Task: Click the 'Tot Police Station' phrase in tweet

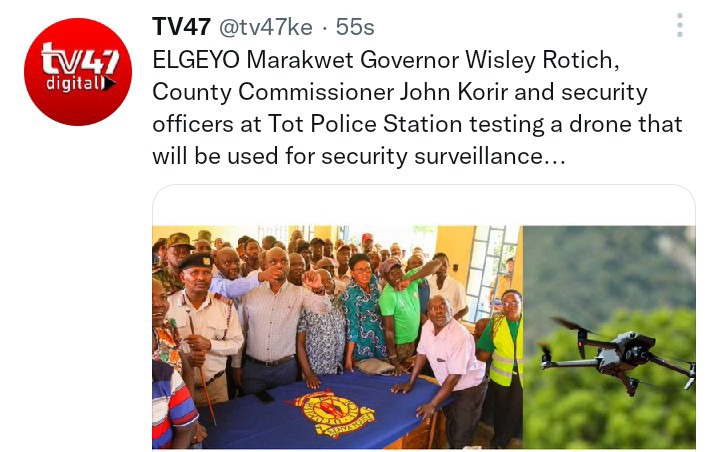Action: click(365, 124)
